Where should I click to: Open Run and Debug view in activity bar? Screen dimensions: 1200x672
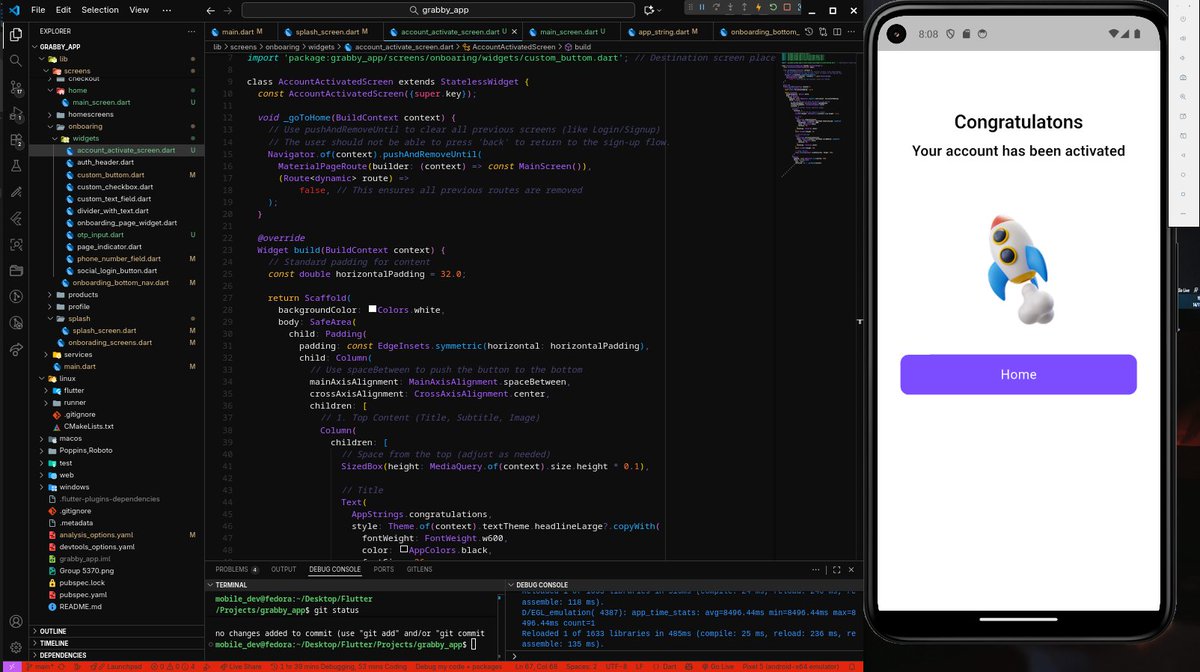pos(16,113)
